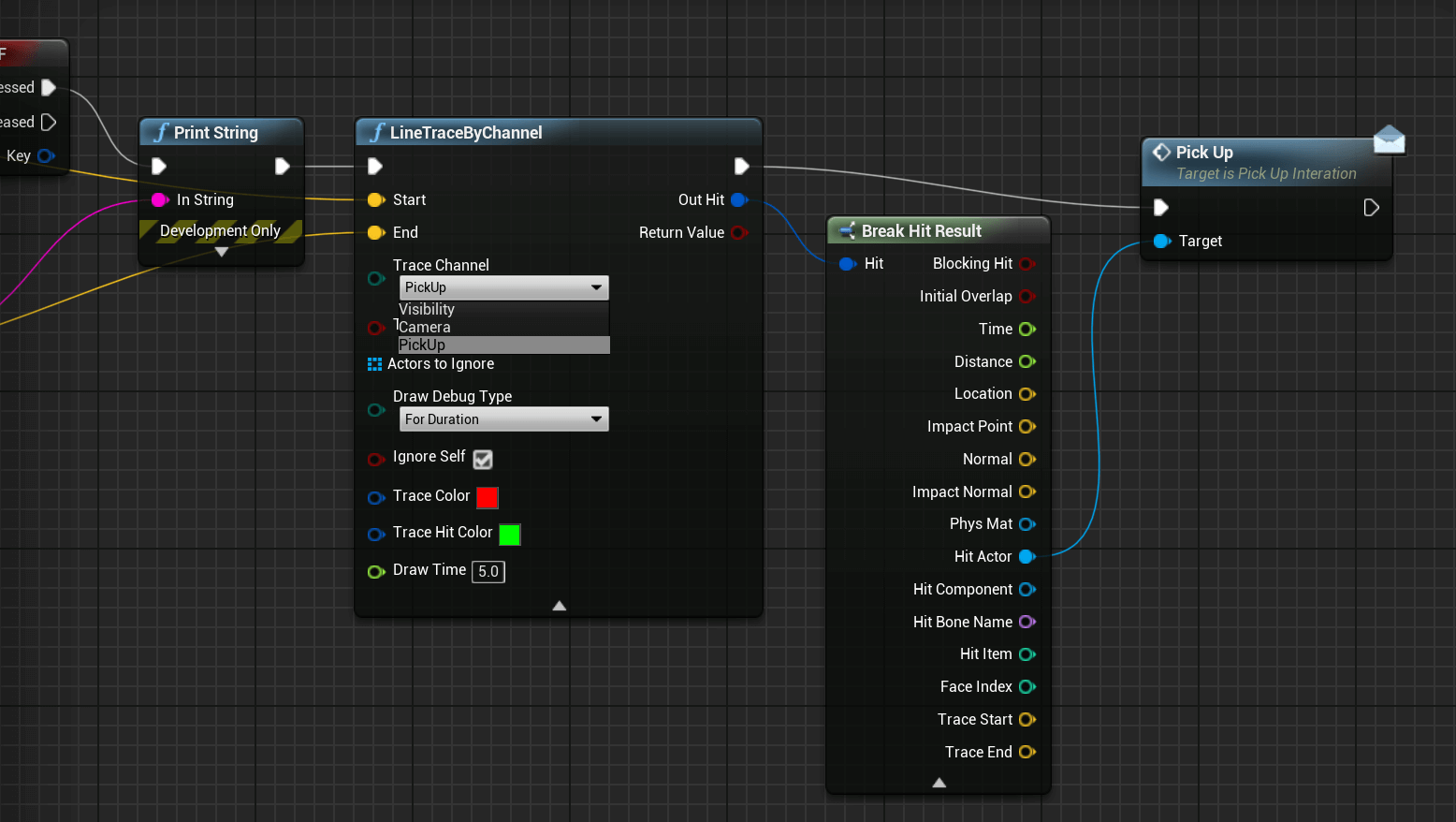Screen dimensions: 1456x822
Task: Open the red Trace Color swatch
Action: (488, 498)
